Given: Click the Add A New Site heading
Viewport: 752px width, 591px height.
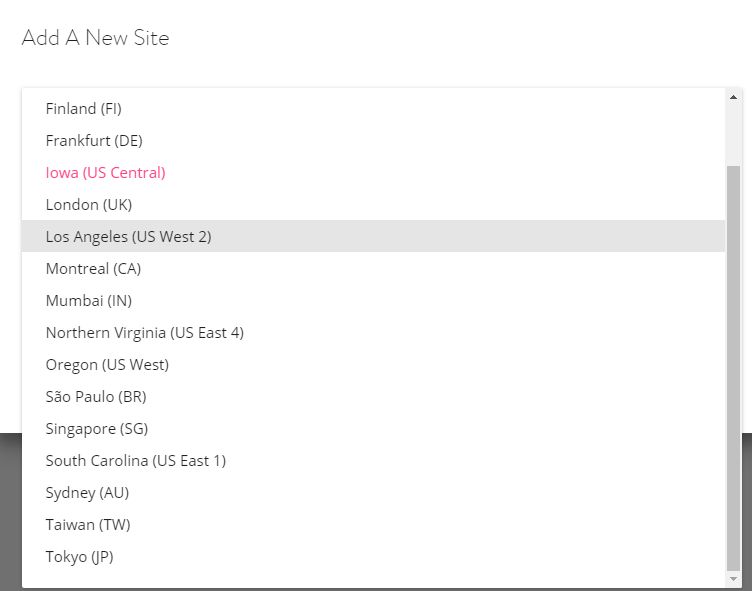Looking at the screenshot, I should tap(95, 38).
